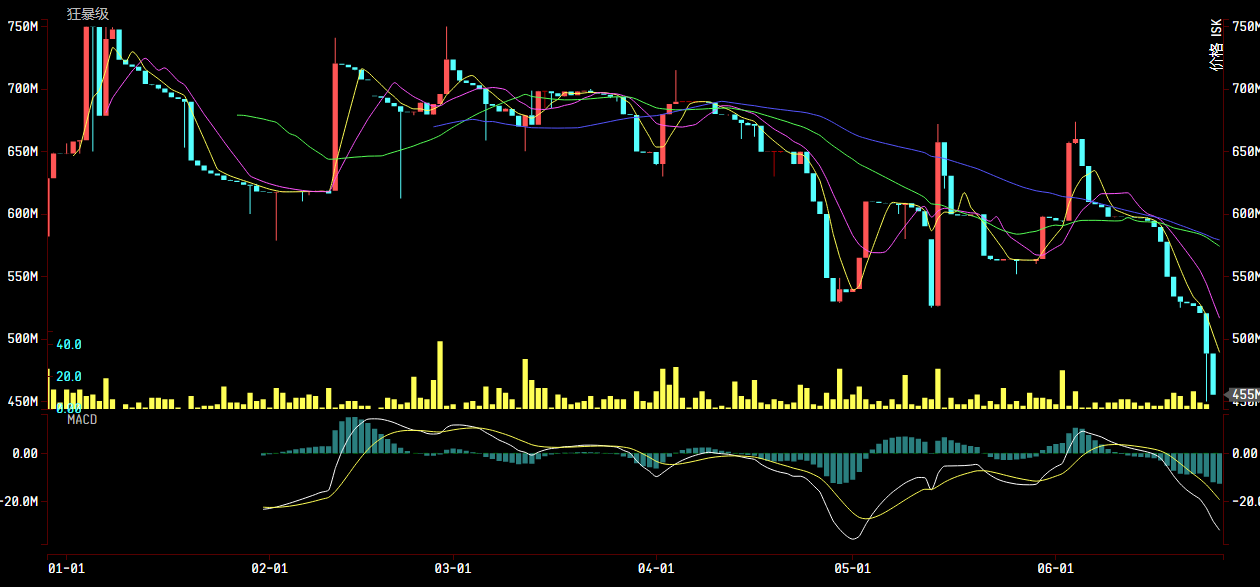
Task: Select the 600M label on left price axis
Action: click(22, 214)
